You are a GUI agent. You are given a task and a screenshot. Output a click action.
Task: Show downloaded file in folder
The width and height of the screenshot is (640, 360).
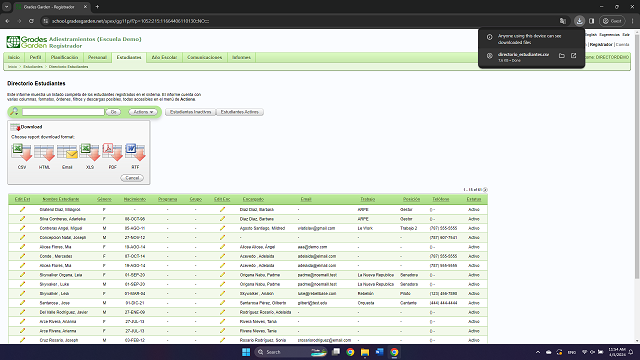562,56
